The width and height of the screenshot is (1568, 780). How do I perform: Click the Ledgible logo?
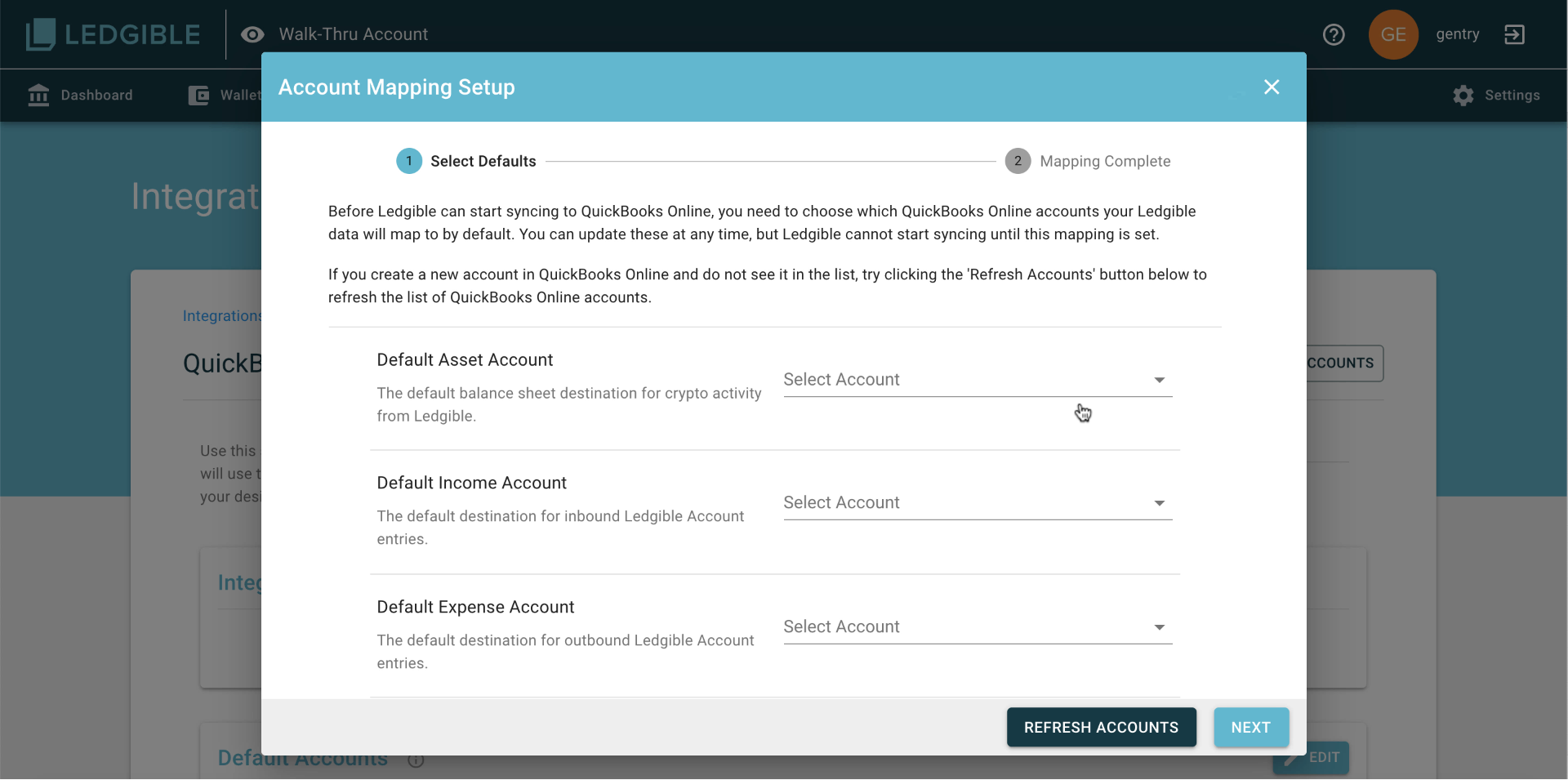tap(113, 34)
